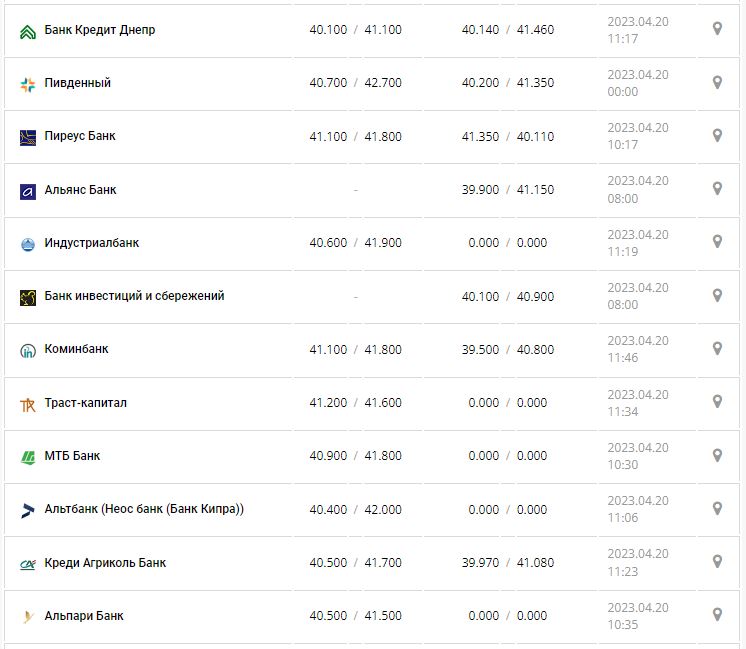Click the Индустриалбанк logo icon
This screenshot has width=746, height=649.
(x=28, y=244)
